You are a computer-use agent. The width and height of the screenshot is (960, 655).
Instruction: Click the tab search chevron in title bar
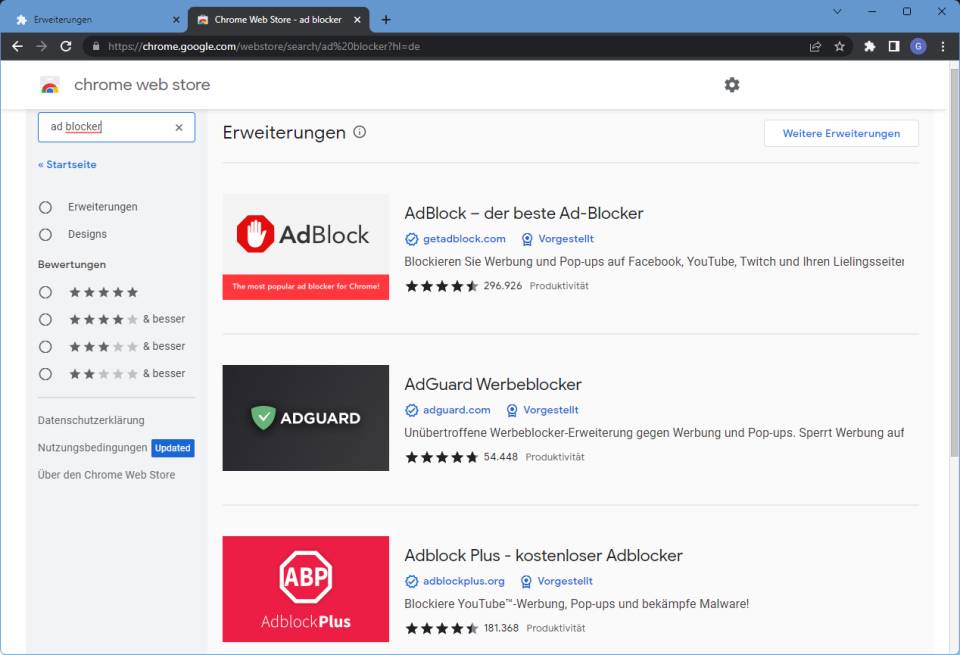coord(837,11)
